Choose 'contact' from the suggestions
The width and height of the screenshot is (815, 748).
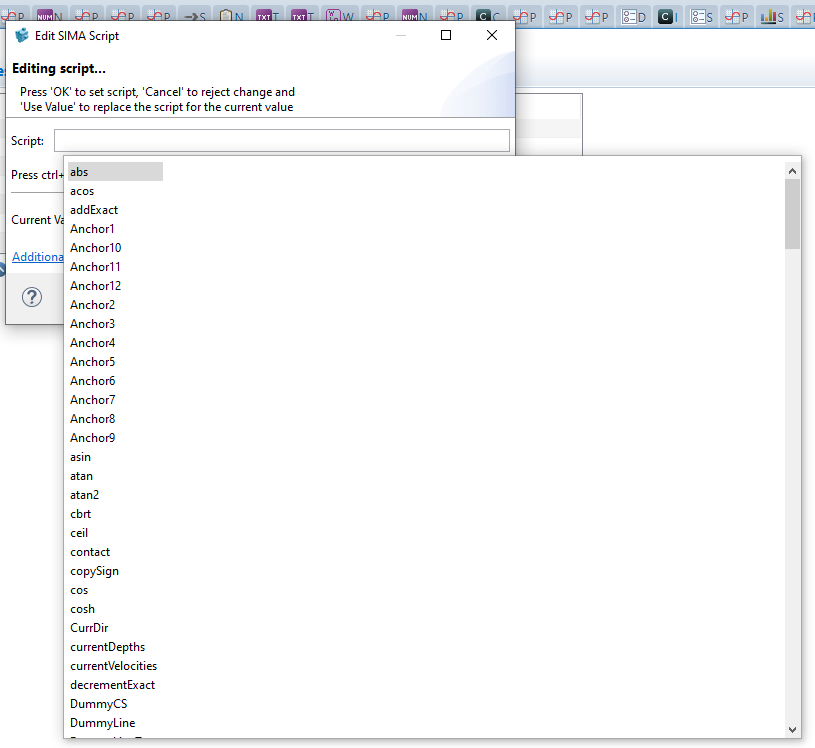(90, 552)
